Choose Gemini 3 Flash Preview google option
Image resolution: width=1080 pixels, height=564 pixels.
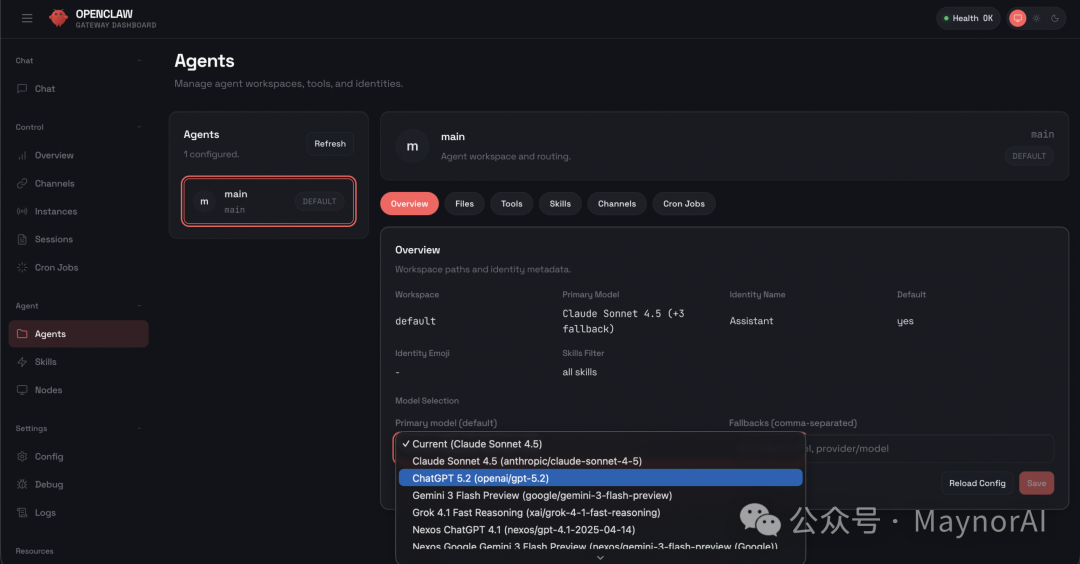(x=601, y=496)
